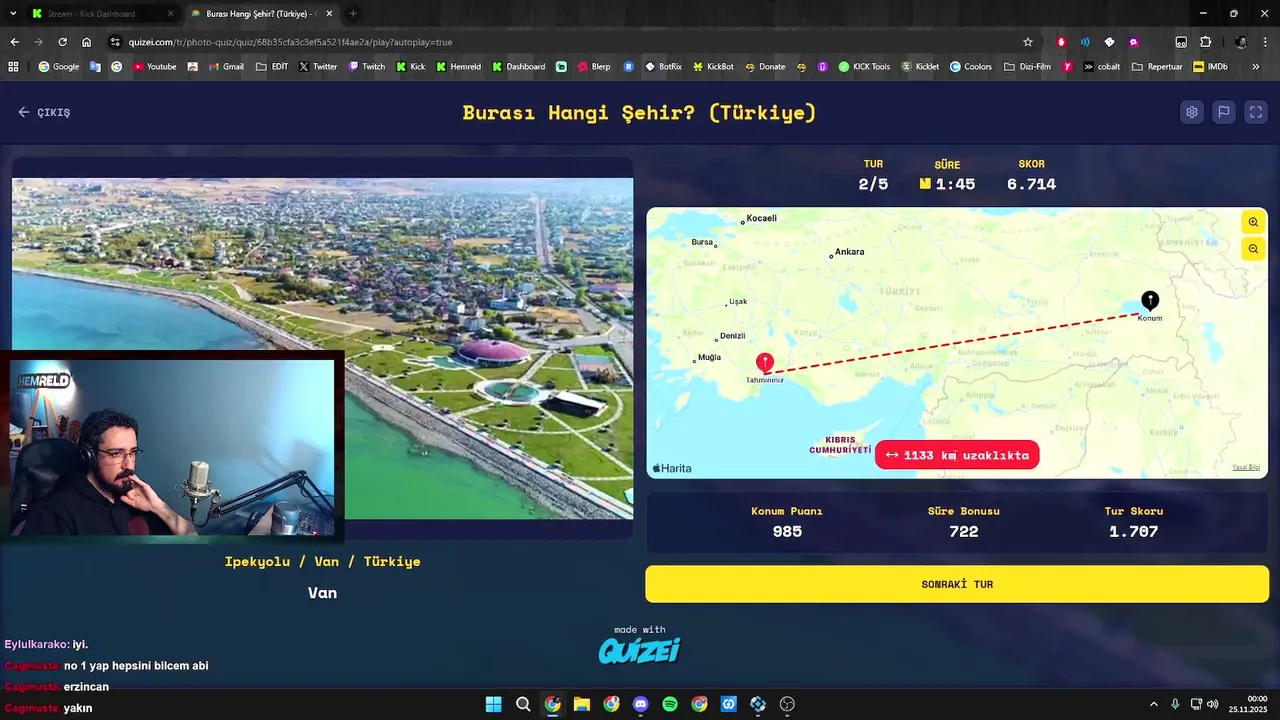Open the cobalt bookmark
Image resolution: width=1280 pixels, height=720 pixels.
[x=1102, y=67]
